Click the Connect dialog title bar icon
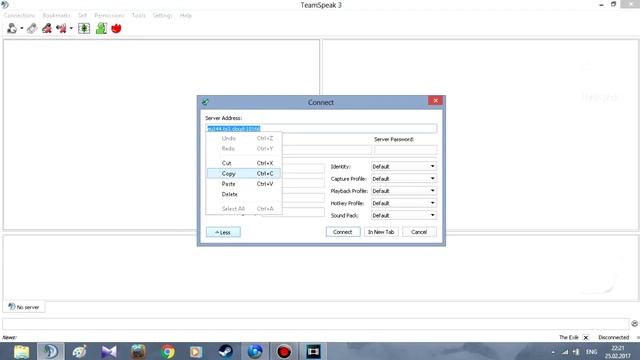Screen dimensions: 640x360 [205, 102]
